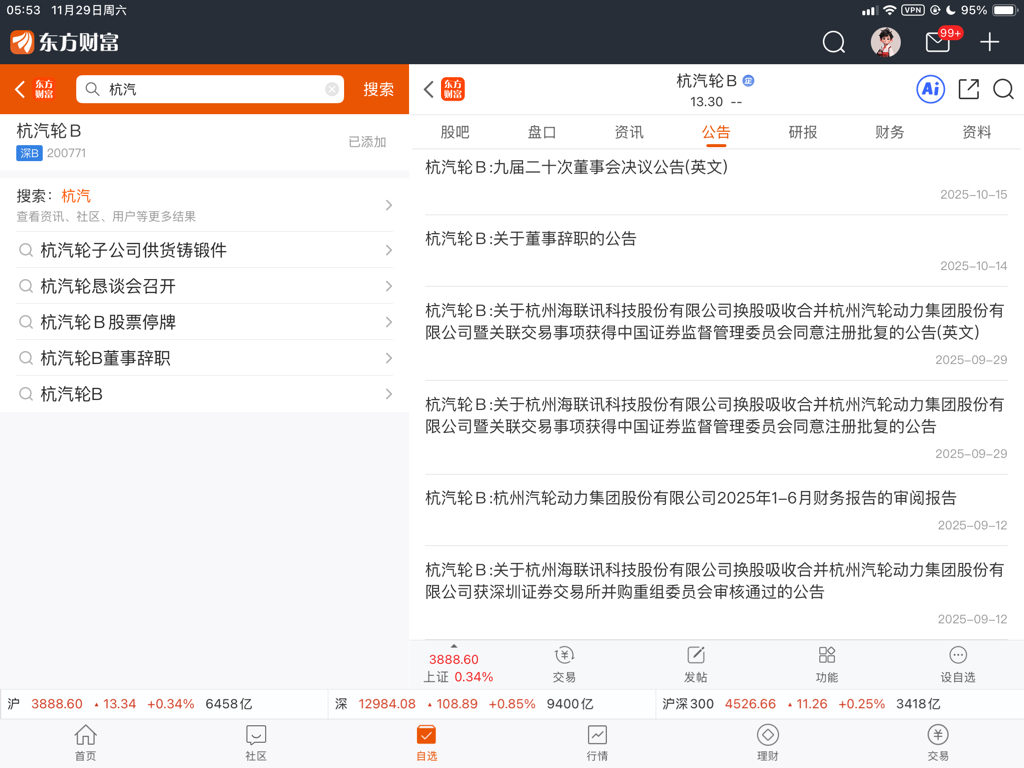1024x768 pixels.
Task: Switch to the 股吧 tab
Action: click(455, 133)
